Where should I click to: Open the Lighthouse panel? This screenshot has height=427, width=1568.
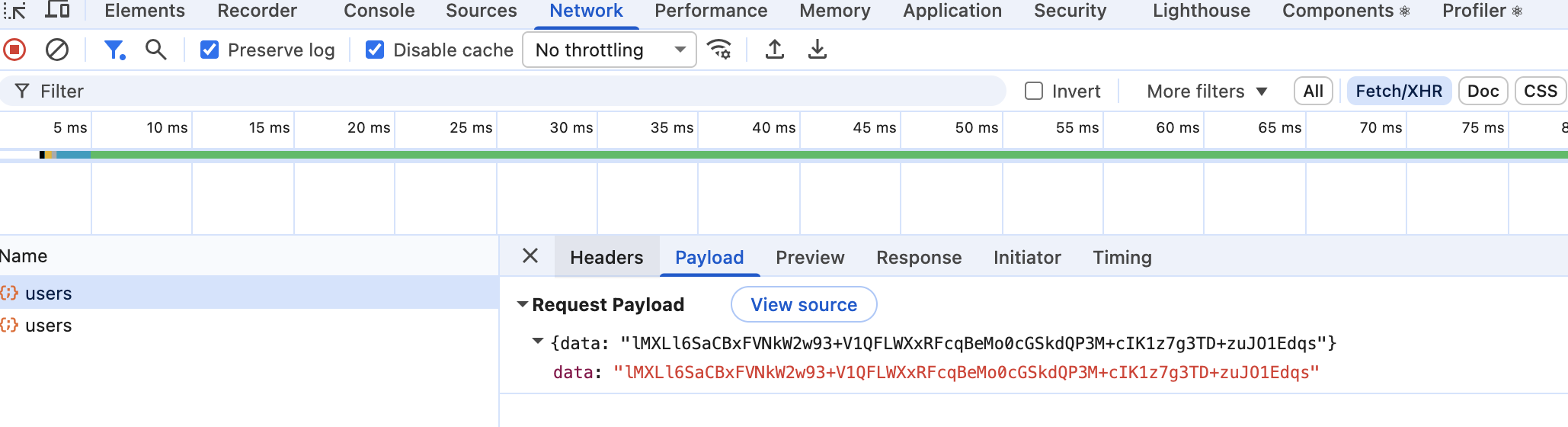tap(1202, 11)
